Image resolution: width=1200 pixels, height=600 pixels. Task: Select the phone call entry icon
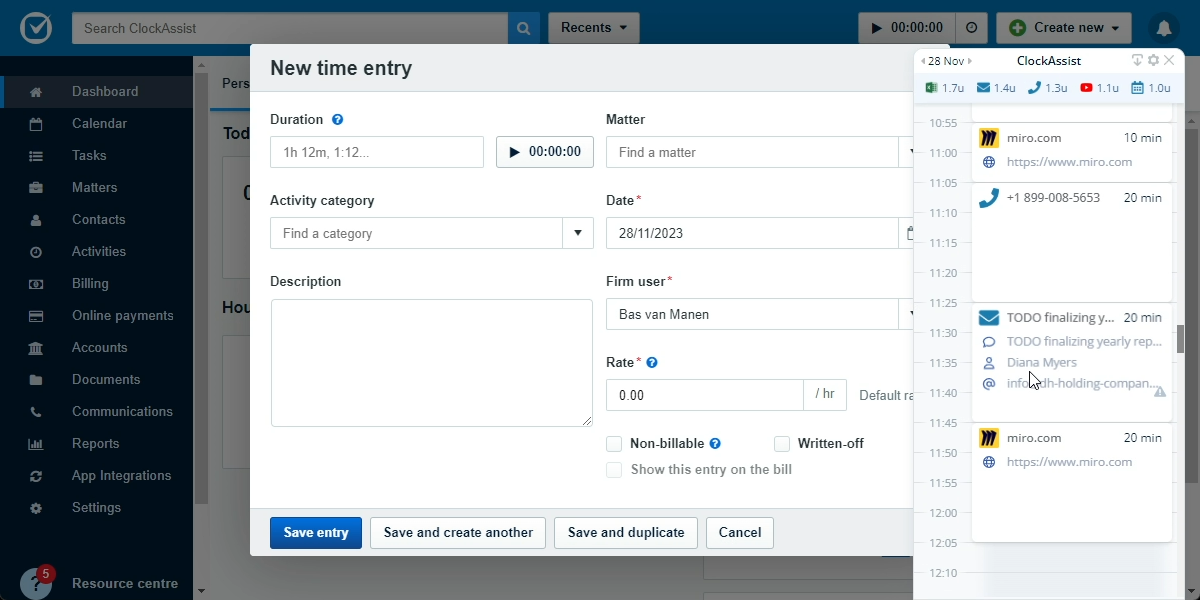[989, 197]
